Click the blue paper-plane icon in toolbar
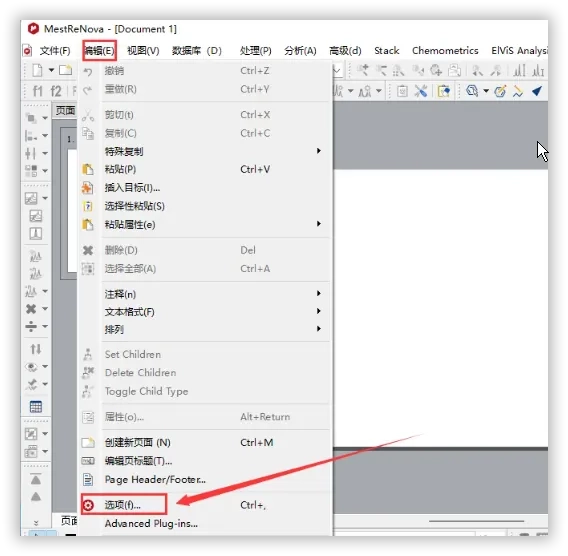The image size is (568, 556). [537, 91]
